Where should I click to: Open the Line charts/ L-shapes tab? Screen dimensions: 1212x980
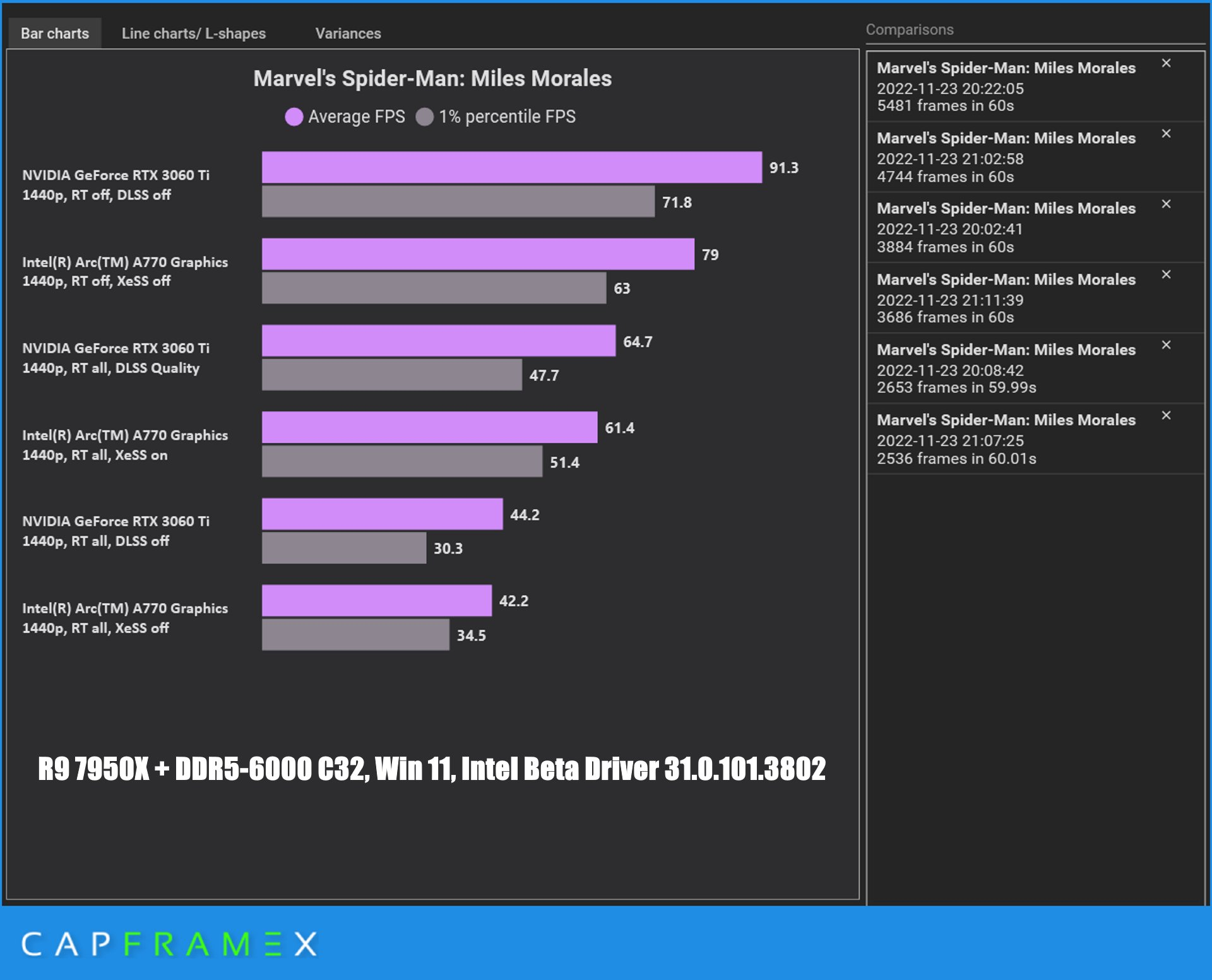click(x=193, y=33)
